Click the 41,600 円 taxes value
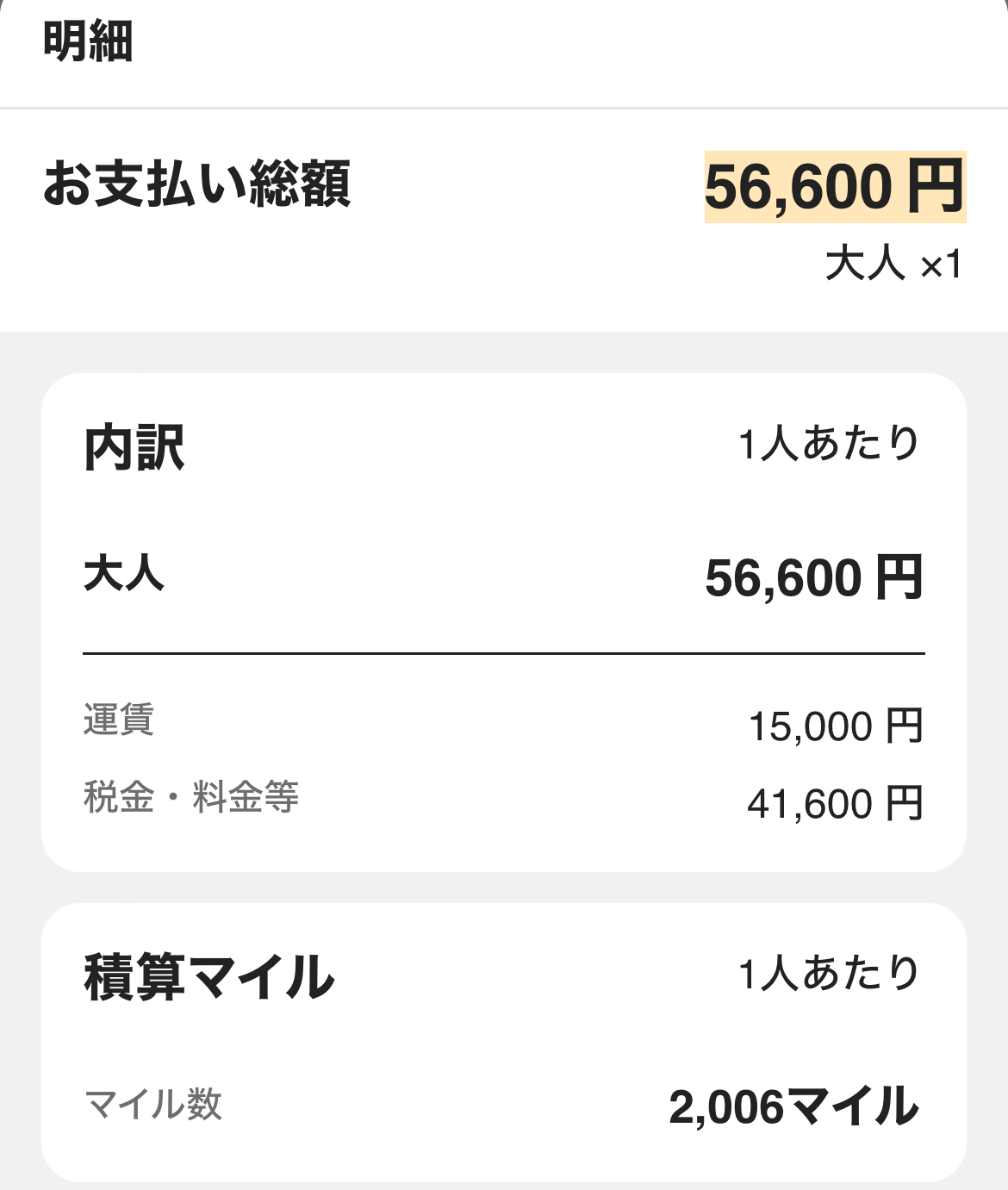 pyautogui.click(x=836, y=804)
